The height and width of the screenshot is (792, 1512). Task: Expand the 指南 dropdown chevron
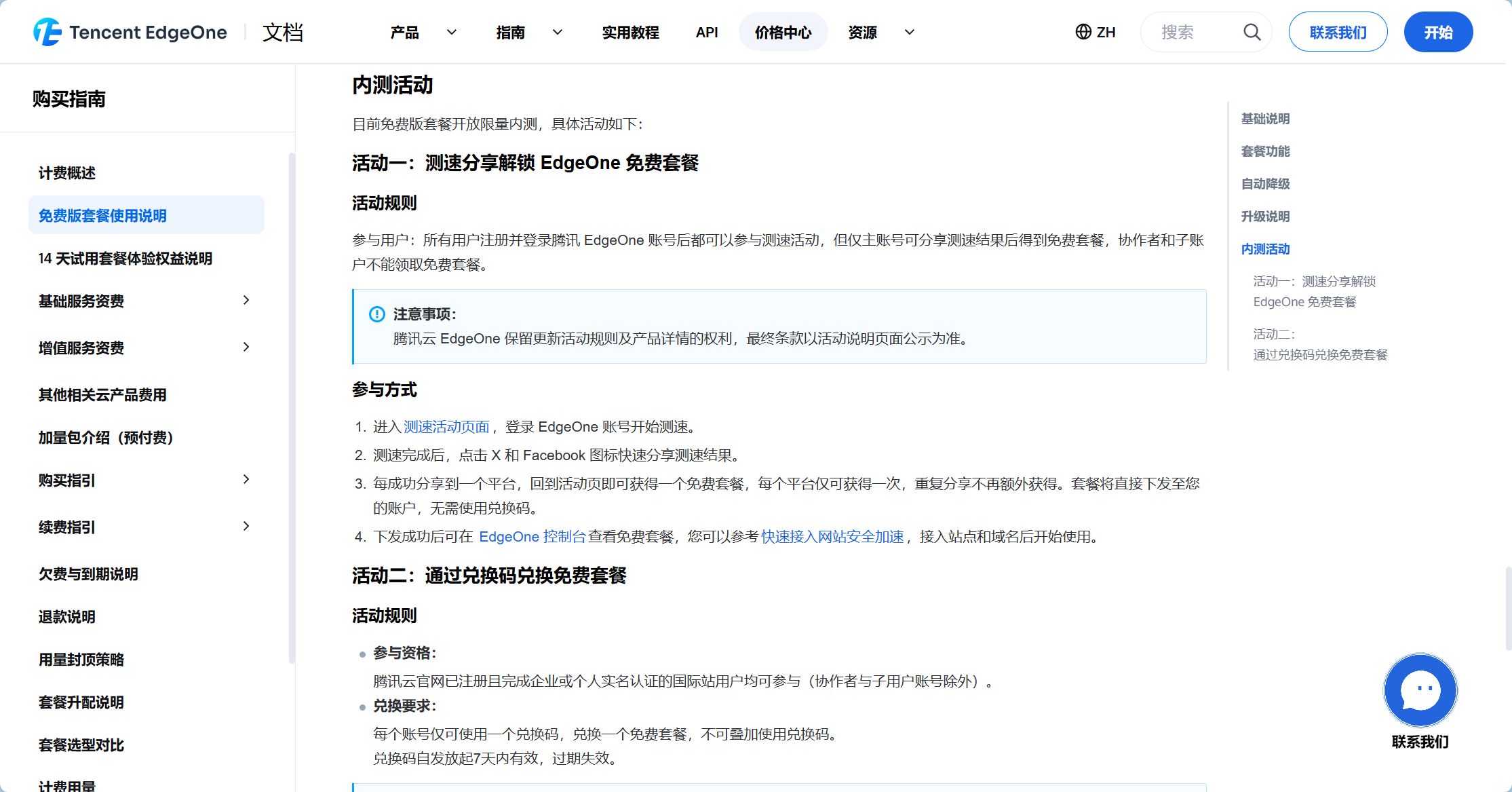click(x=557, y=32)
